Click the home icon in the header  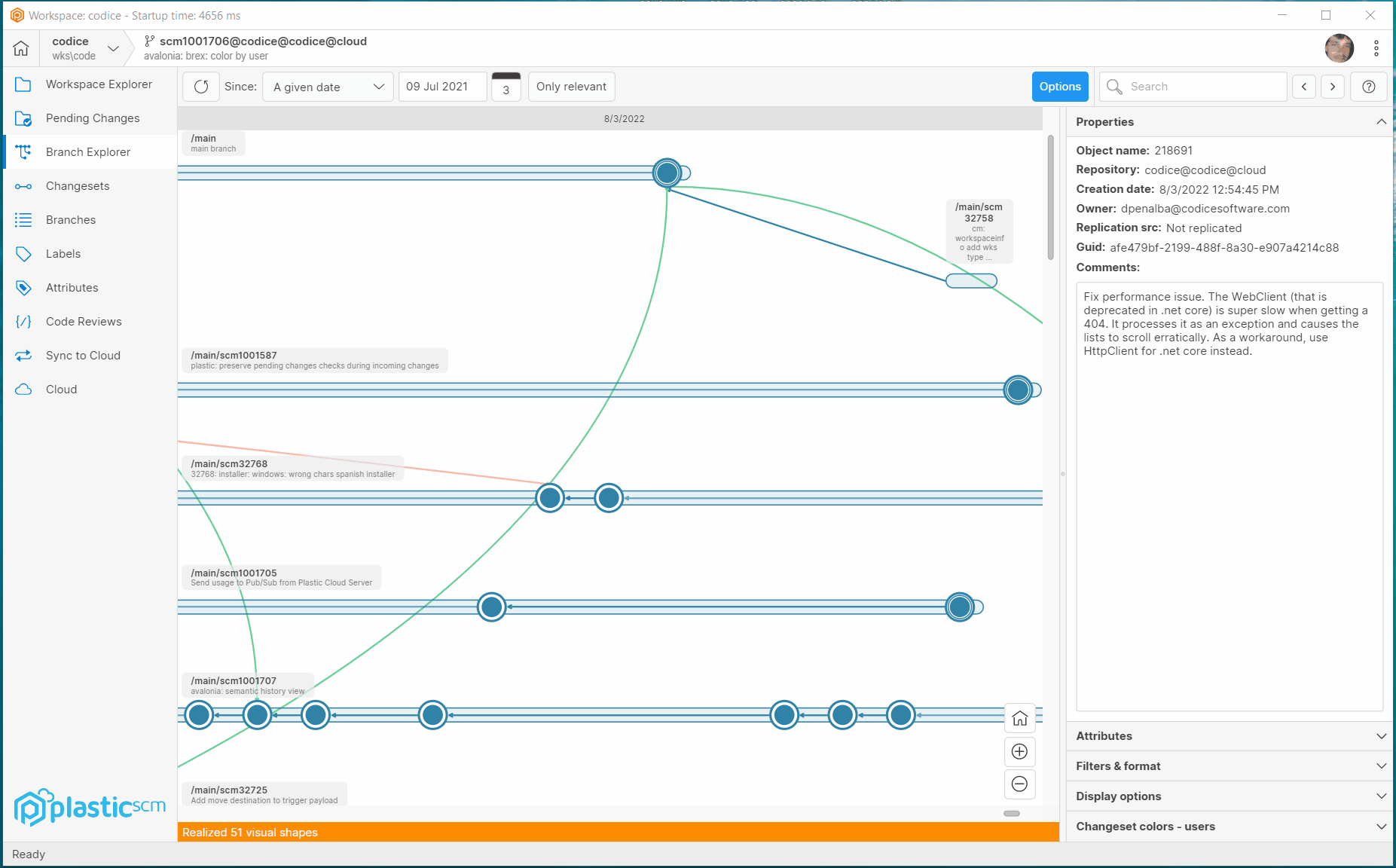pos(21,48)
